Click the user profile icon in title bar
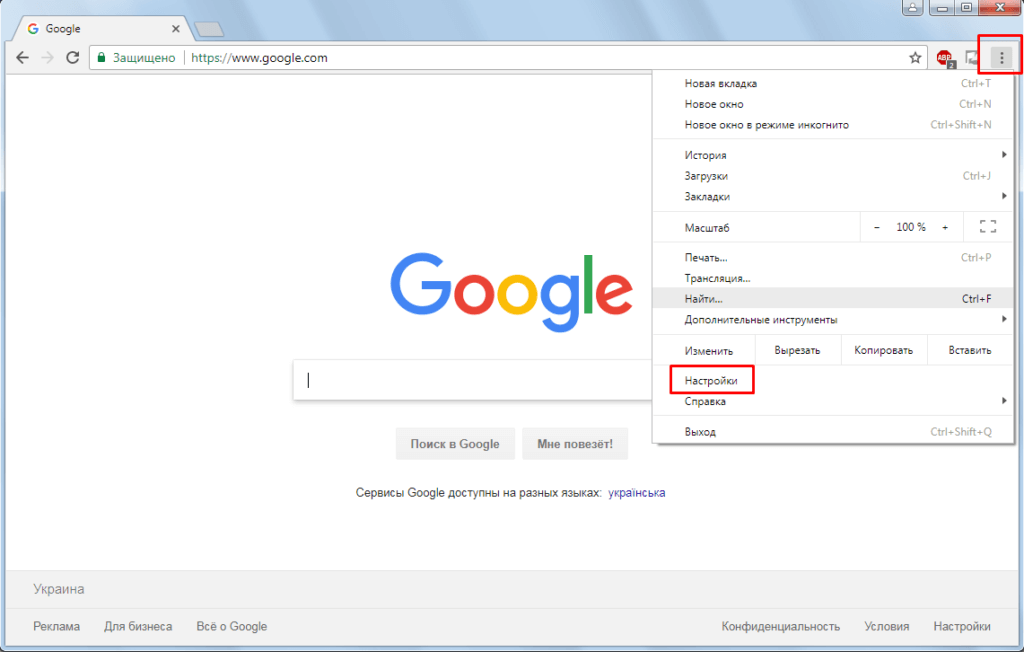The height and width of the screenshot is (652, 1024). pos(912,8)
